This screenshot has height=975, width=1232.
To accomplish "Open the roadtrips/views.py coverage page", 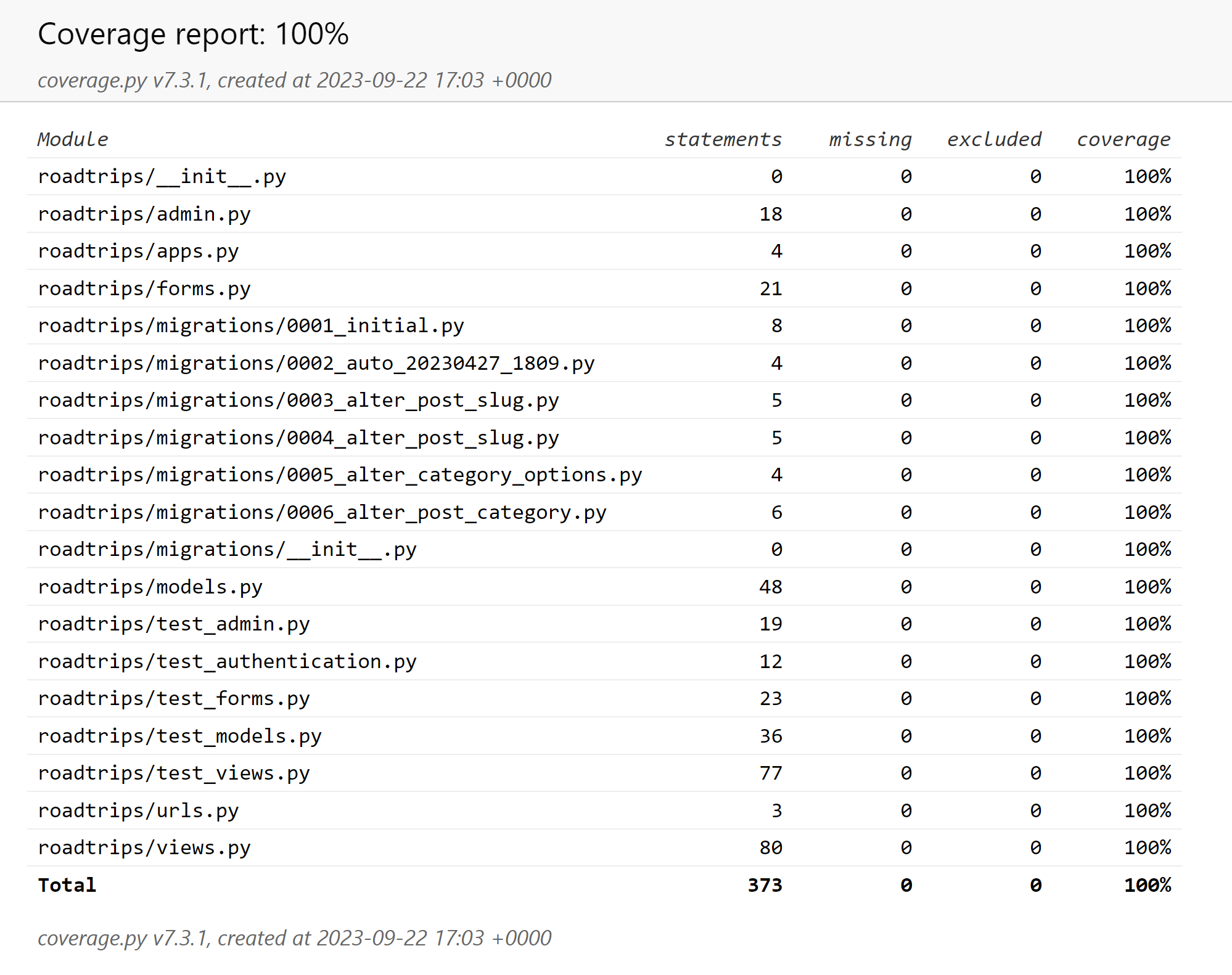I will [x=144, y=847].
